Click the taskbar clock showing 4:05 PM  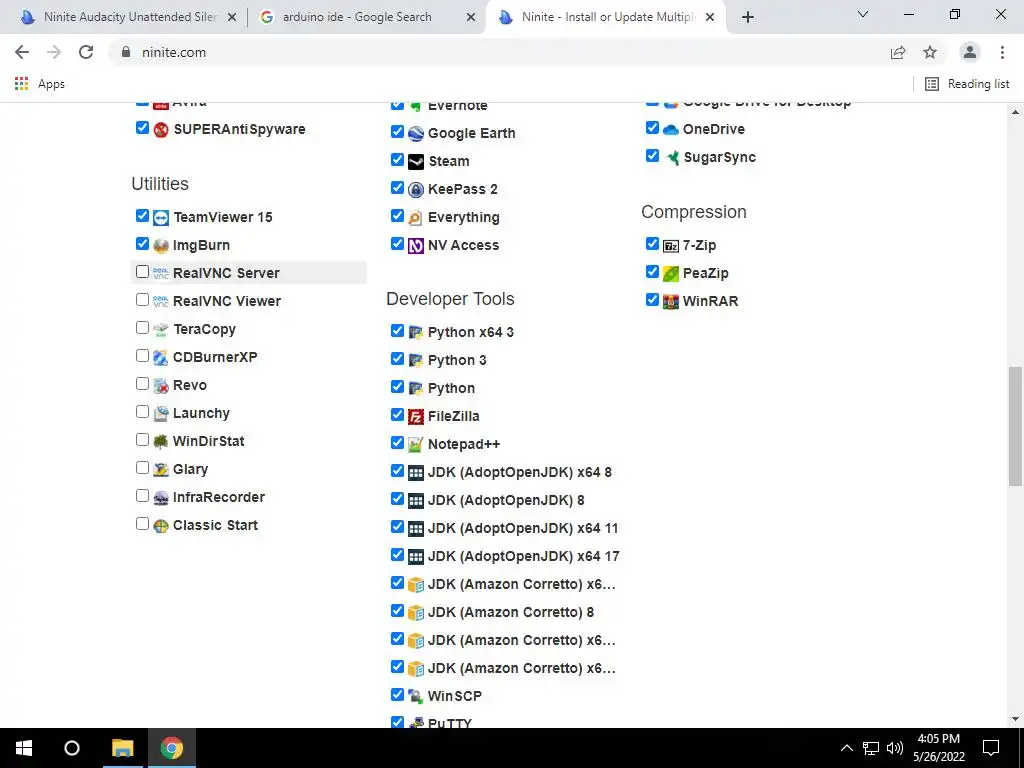pos(938,748)
